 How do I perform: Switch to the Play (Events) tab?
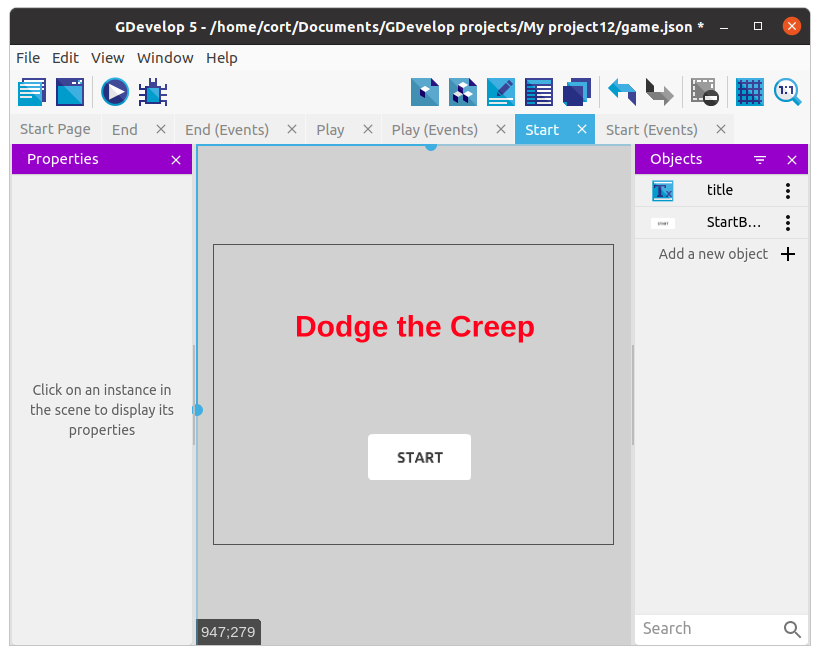pyautogui.click(x=435, y=130)
